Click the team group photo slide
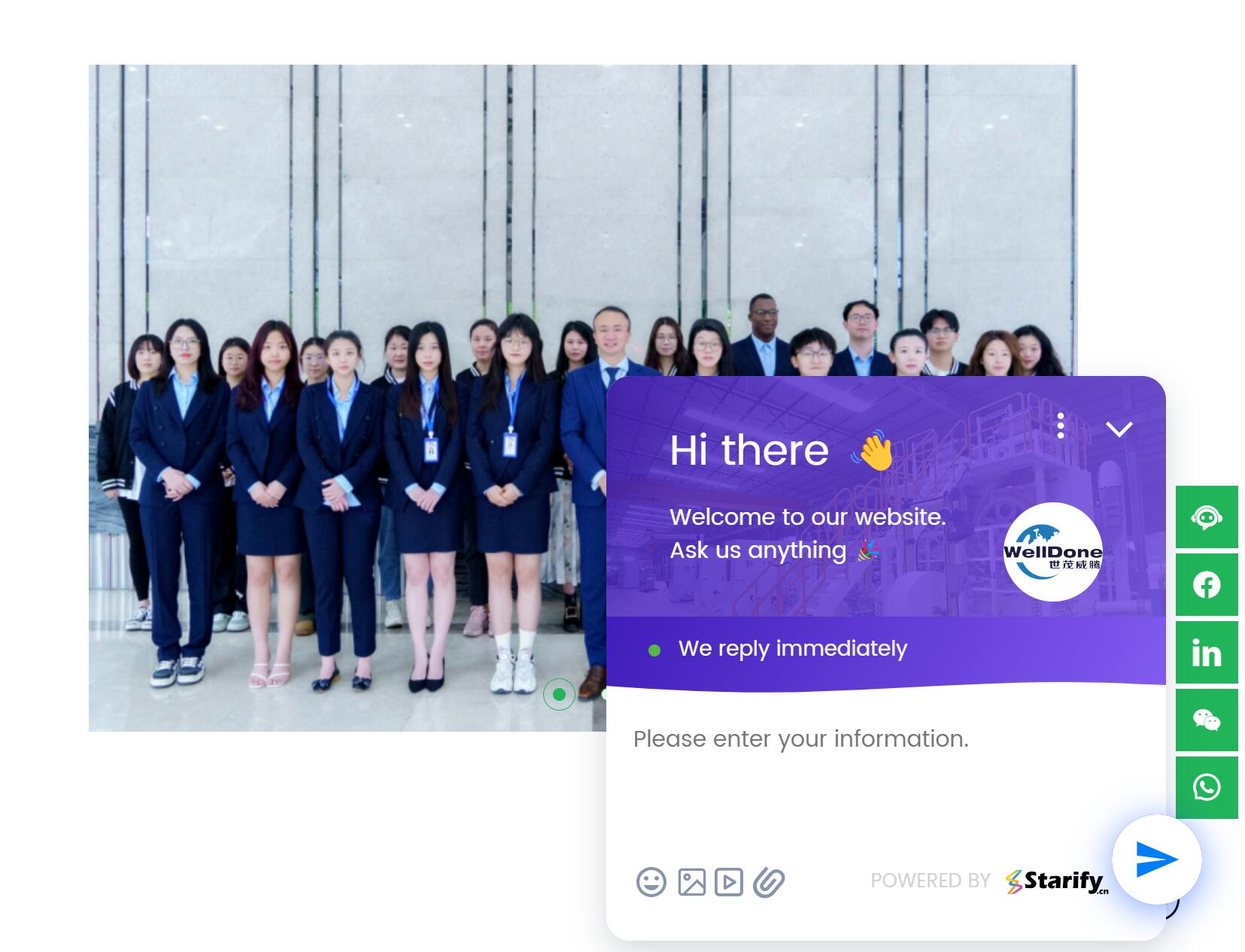 348,398
